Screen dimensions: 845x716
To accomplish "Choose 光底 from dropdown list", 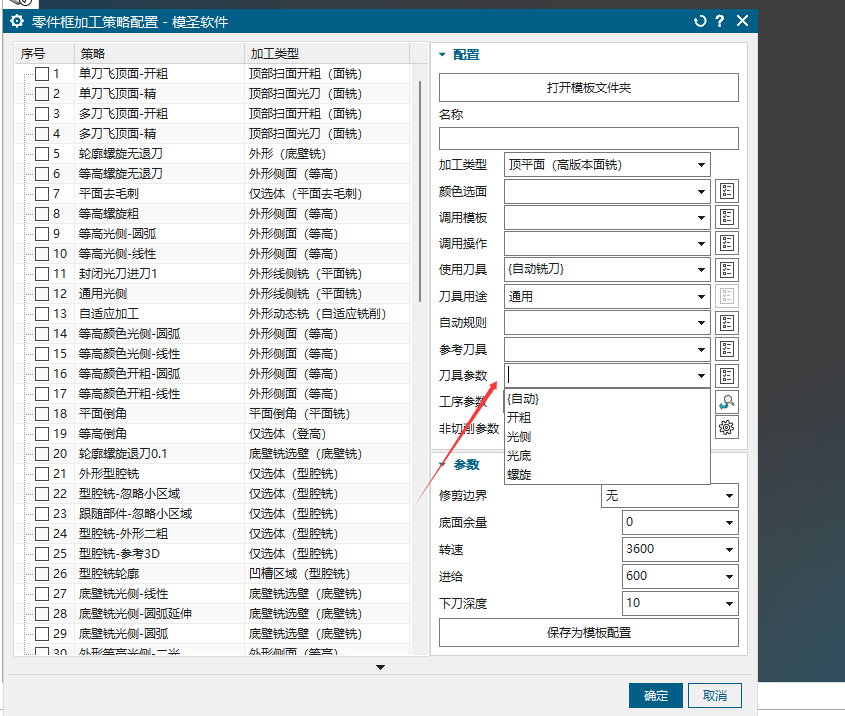I will point(607,456).
